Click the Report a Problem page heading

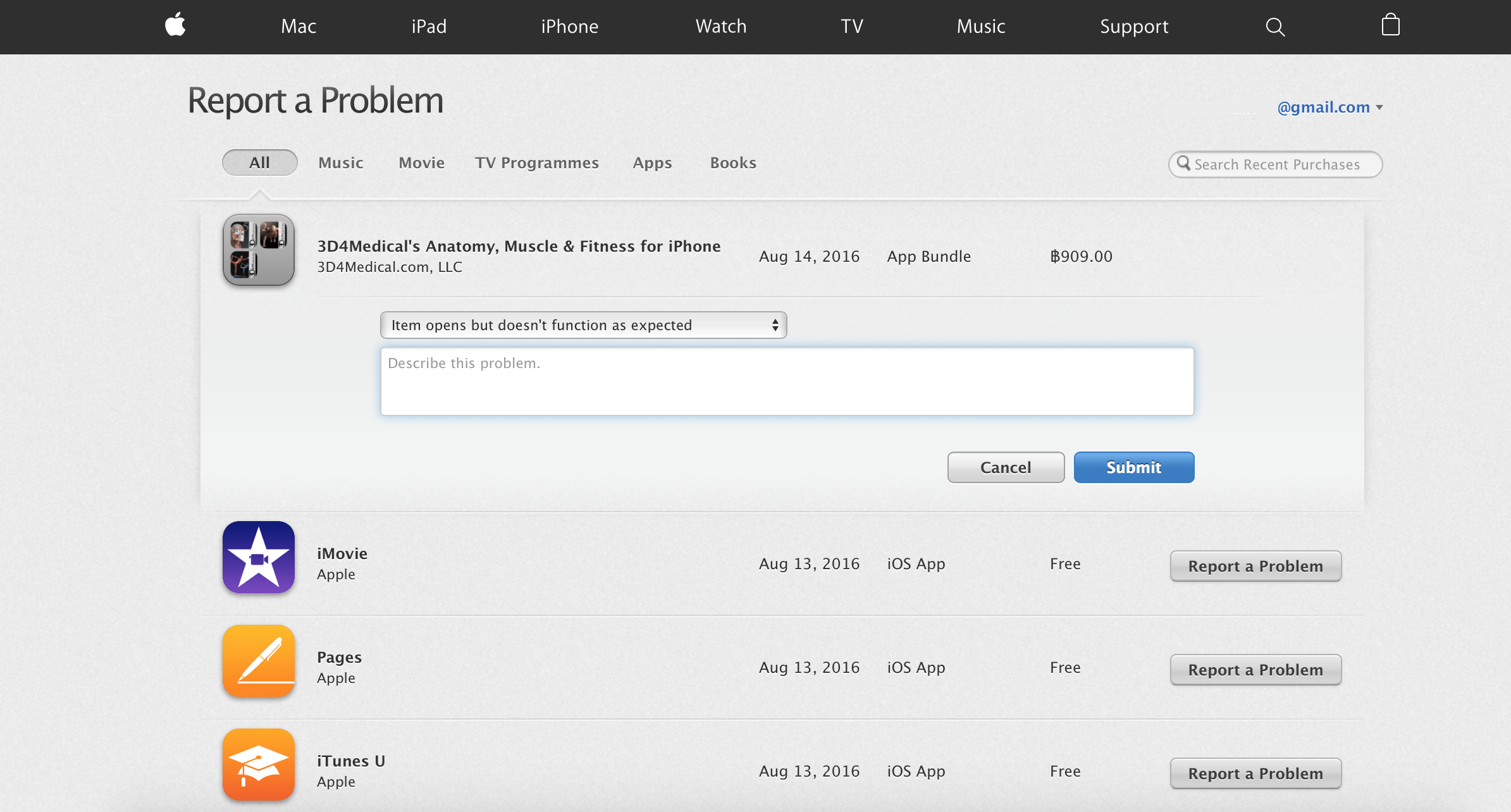click(x=315, y=101)
